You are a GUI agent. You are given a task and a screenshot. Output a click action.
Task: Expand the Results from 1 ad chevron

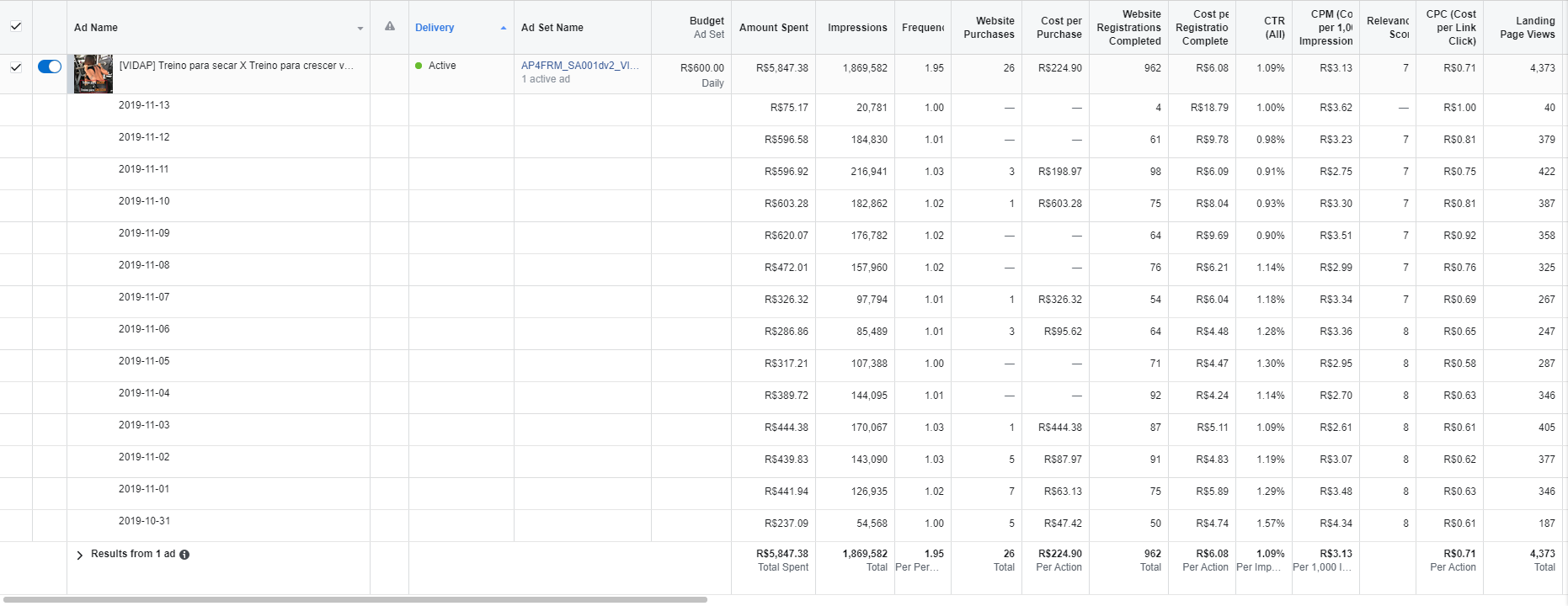(x=80, y=555)
